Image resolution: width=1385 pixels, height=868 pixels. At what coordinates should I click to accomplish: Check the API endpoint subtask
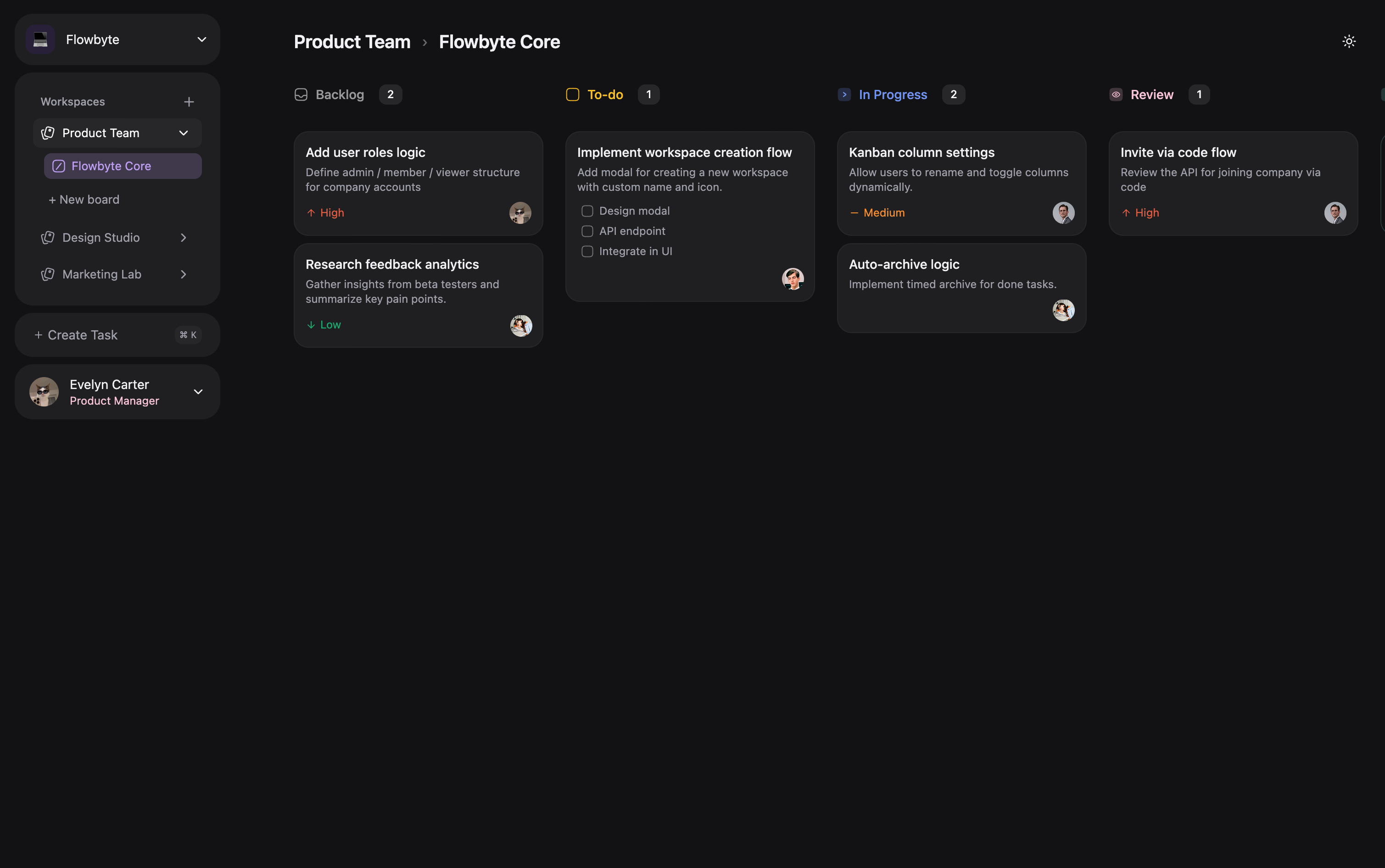(x=587, y=231)
